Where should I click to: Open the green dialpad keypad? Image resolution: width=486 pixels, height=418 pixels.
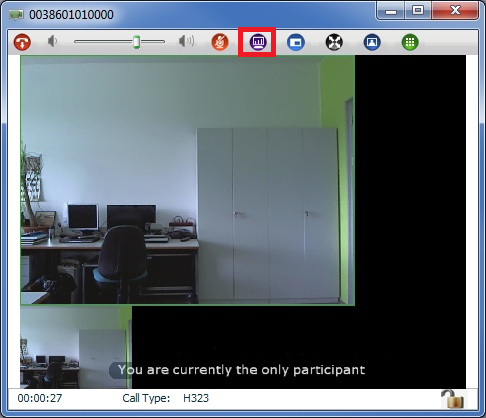410,42
